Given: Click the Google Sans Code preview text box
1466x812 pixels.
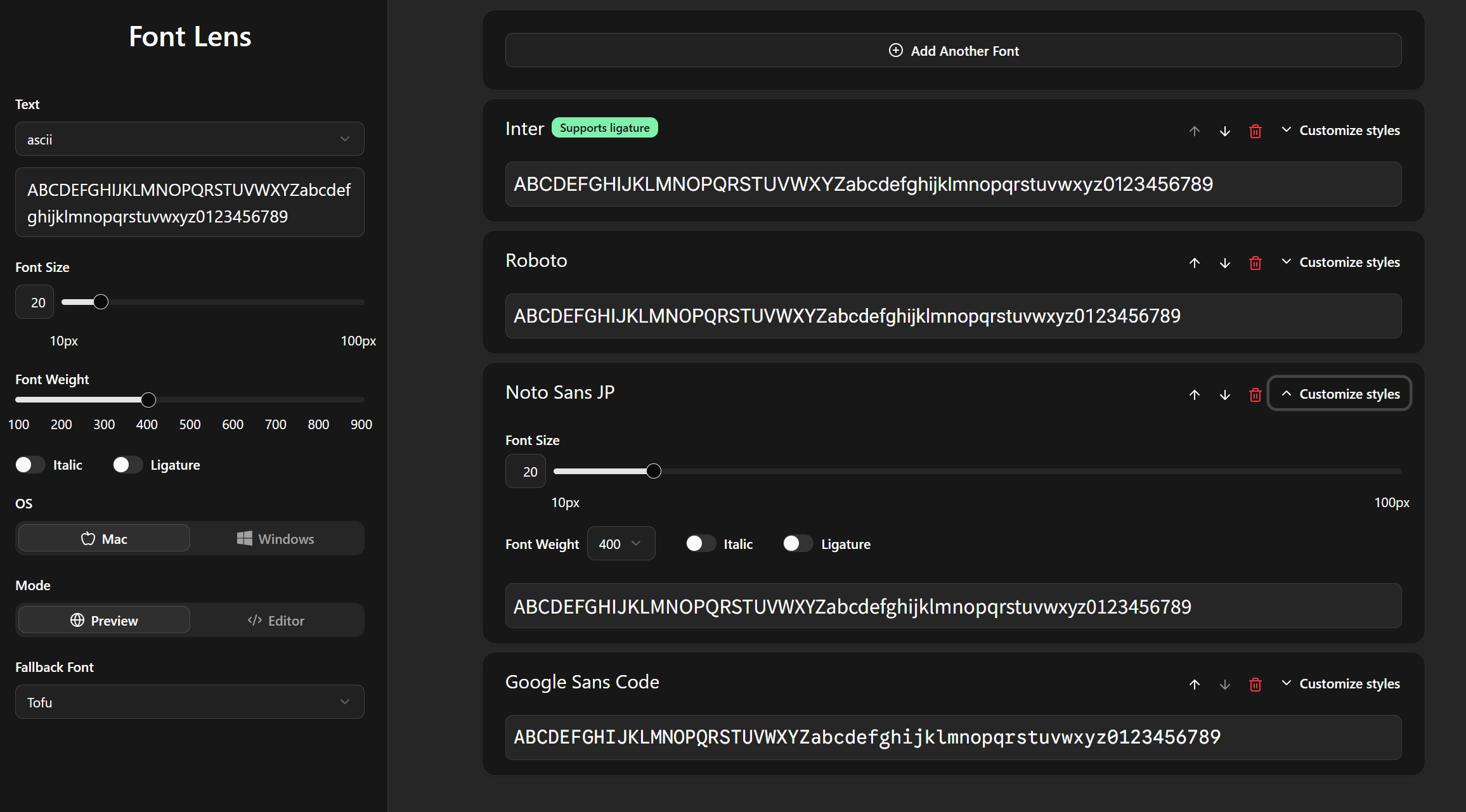Looking at the screenshot, I should click(x=953, y=737).
